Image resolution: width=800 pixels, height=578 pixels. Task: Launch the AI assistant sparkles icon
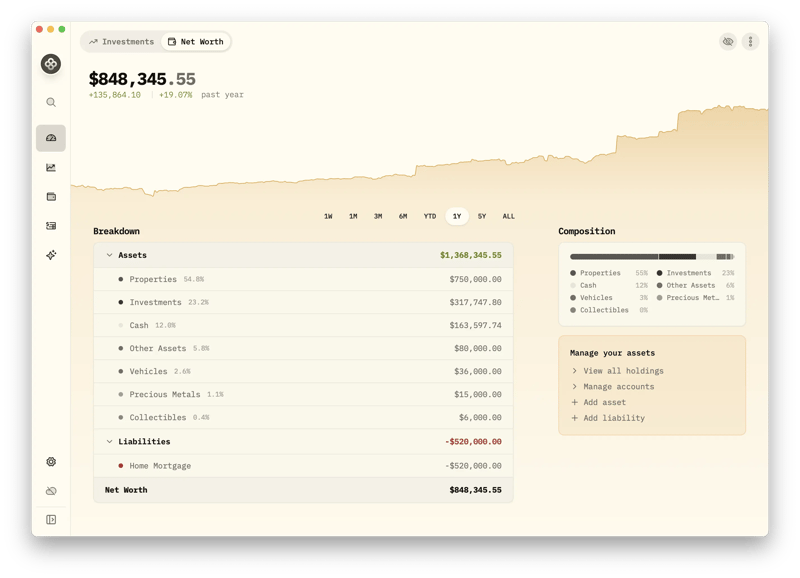(x=50, y=254)
